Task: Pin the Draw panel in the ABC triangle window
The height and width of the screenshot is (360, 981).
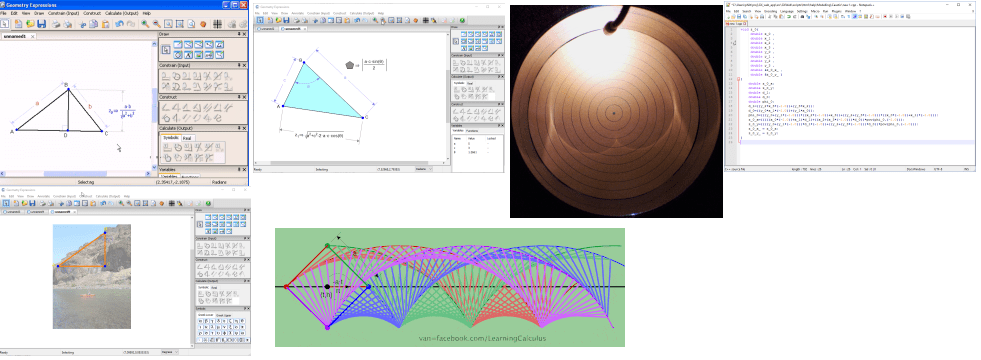Action: tap(239, 34)
